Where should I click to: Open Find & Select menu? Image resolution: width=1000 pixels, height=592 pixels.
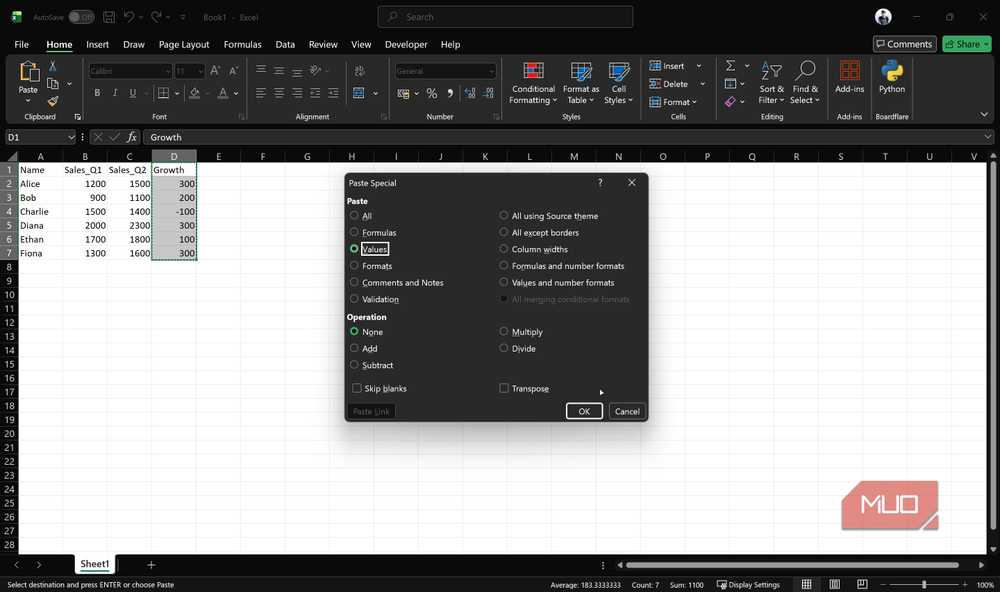pyautogui.click(x=804, y=83)
